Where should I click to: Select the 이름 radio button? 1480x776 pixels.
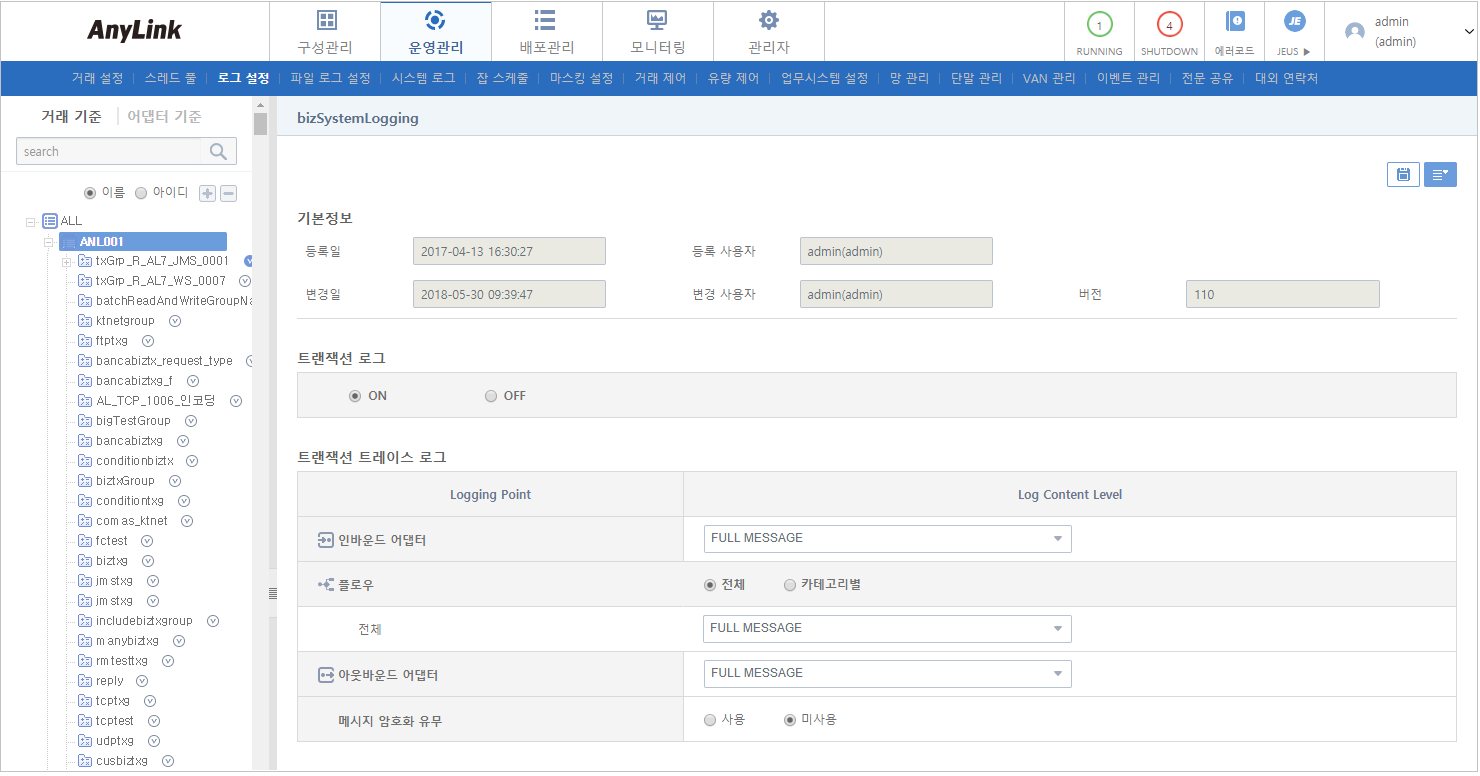point(90,193)
